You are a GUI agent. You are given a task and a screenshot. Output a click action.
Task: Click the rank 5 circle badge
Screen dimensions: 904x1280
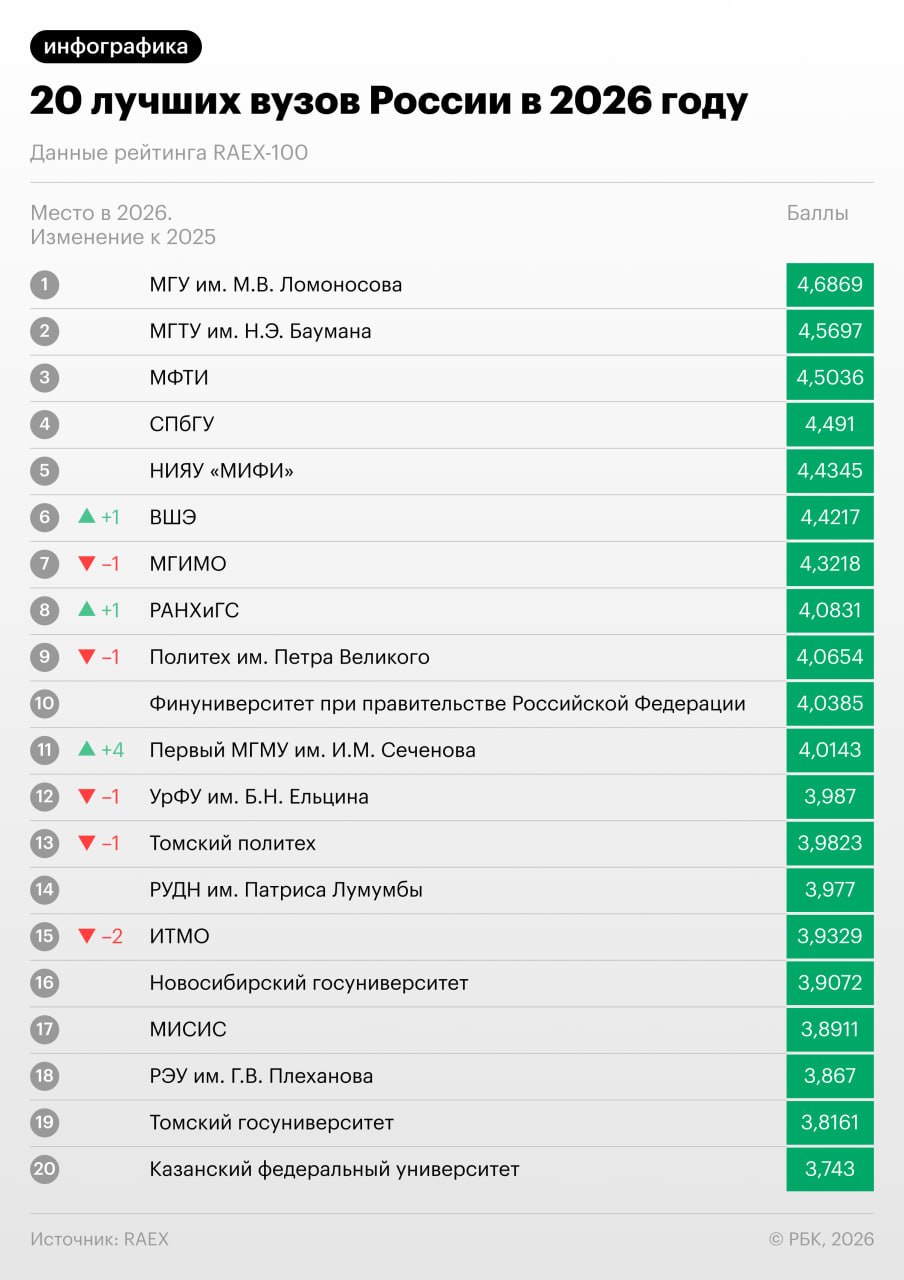(x=45, y=471)
